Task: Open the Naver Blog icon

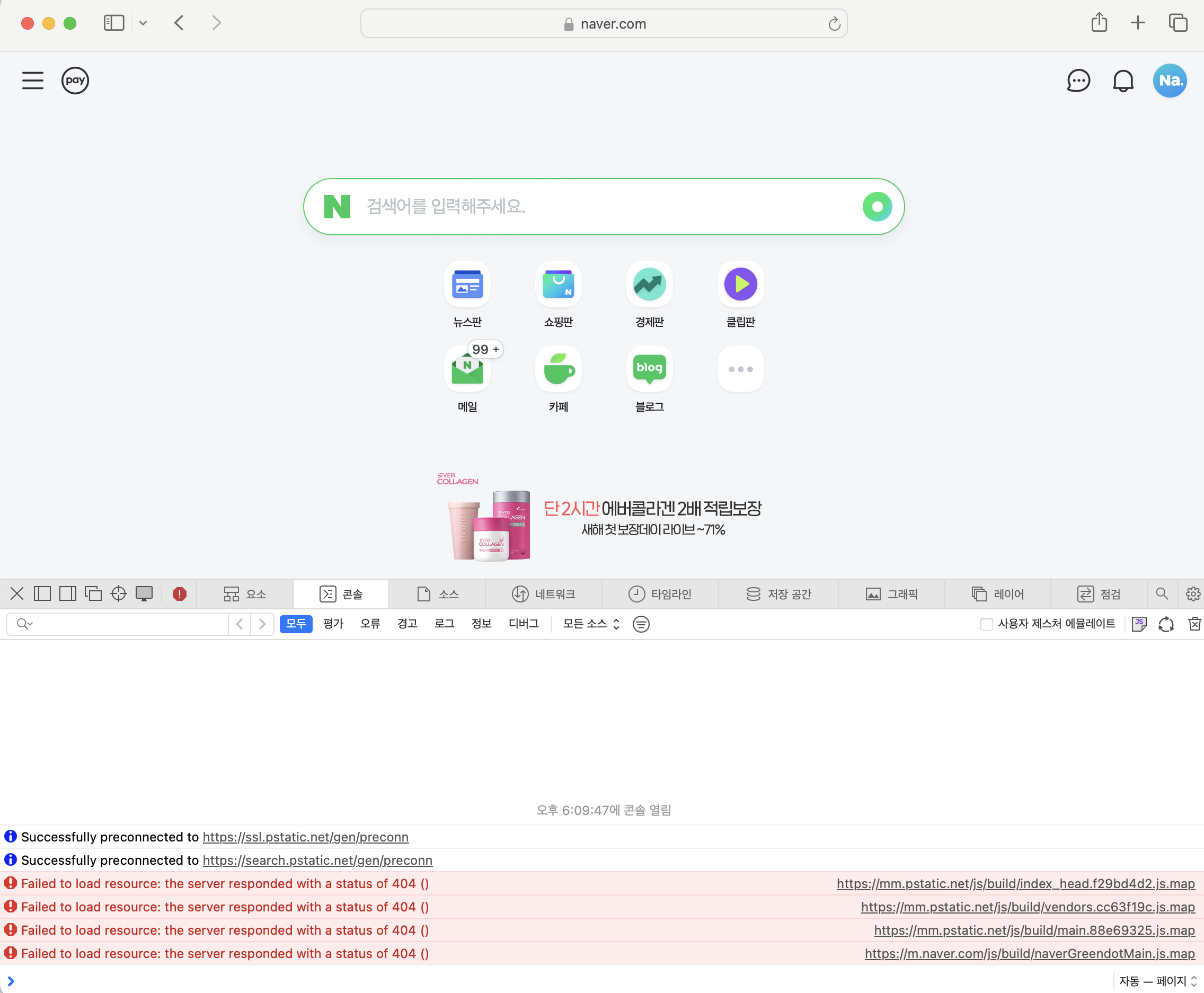Action: [649, 369]
